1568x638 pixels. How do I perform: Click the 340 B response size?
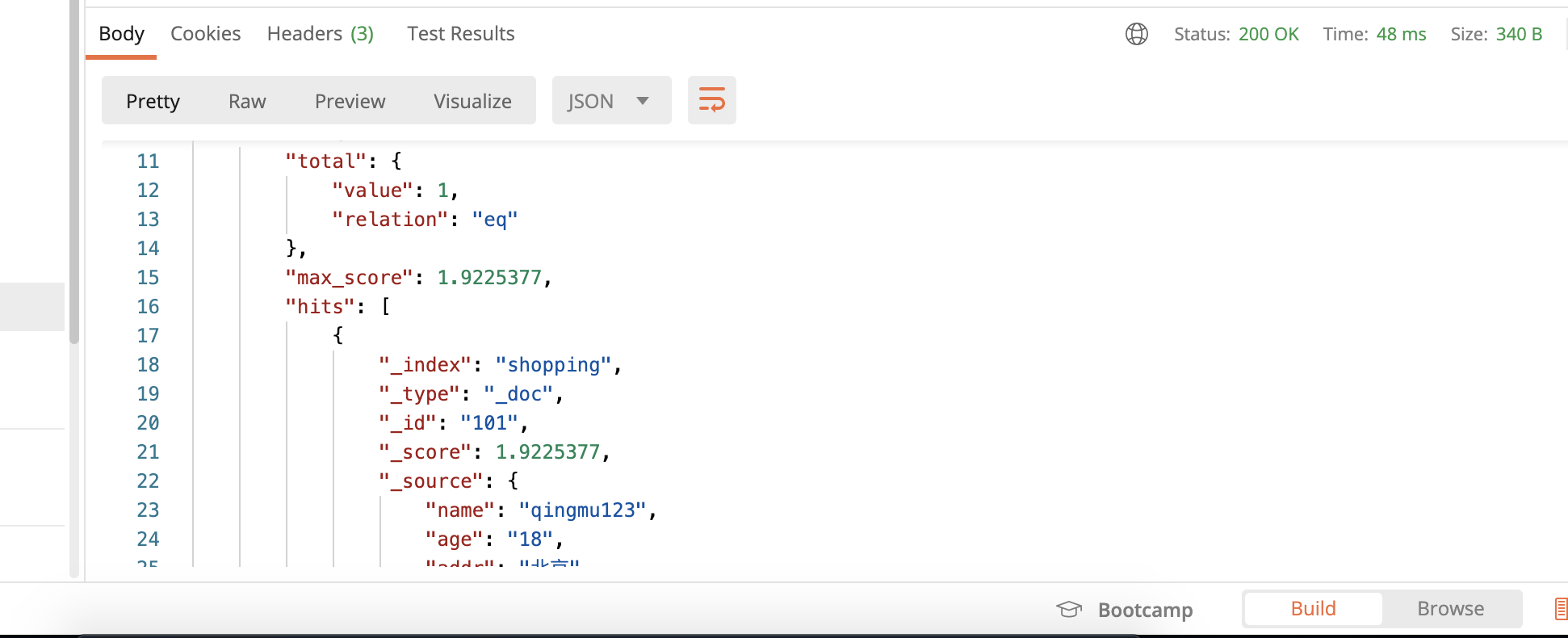click(x=1519, y=34)
